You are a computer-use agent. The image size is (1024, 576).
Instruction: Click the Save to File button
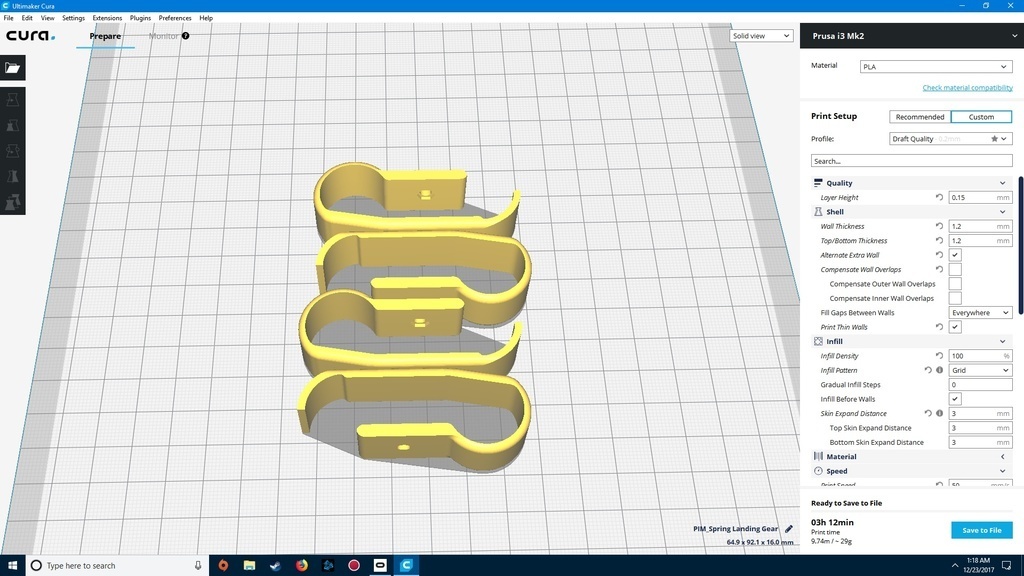pyautogui.click(x=981, y=530)
